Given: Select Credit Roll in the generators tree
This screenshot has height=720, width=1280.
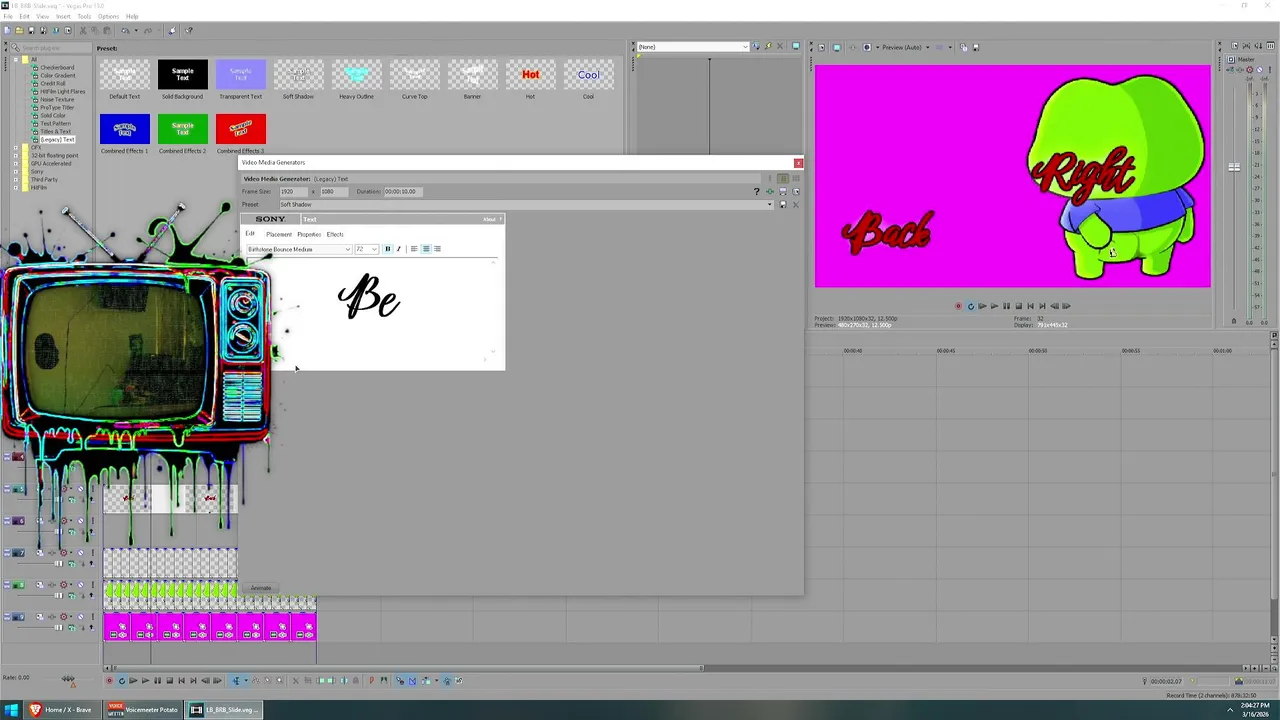Looking at the screenshot, I should (53, 83).
